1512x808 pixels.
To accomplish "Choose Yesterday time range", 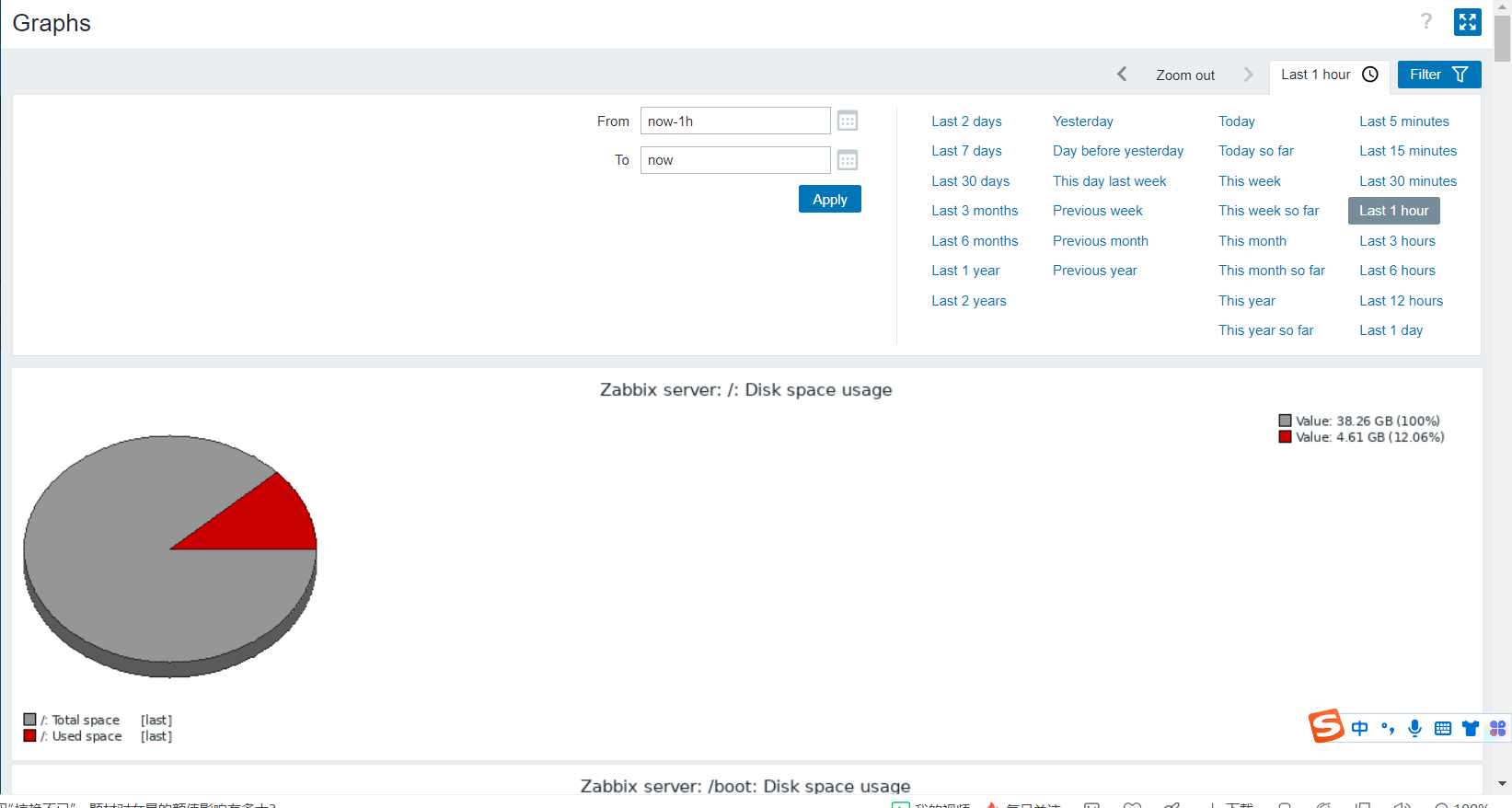I will pos(1083,121).
